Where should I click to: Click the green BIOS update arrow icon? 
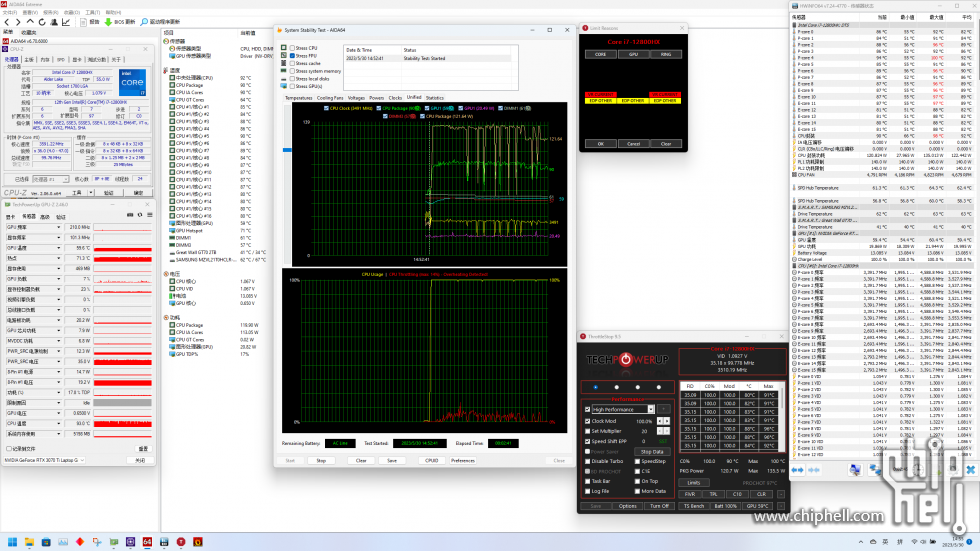pyautogui.click(x=108, y=22)
